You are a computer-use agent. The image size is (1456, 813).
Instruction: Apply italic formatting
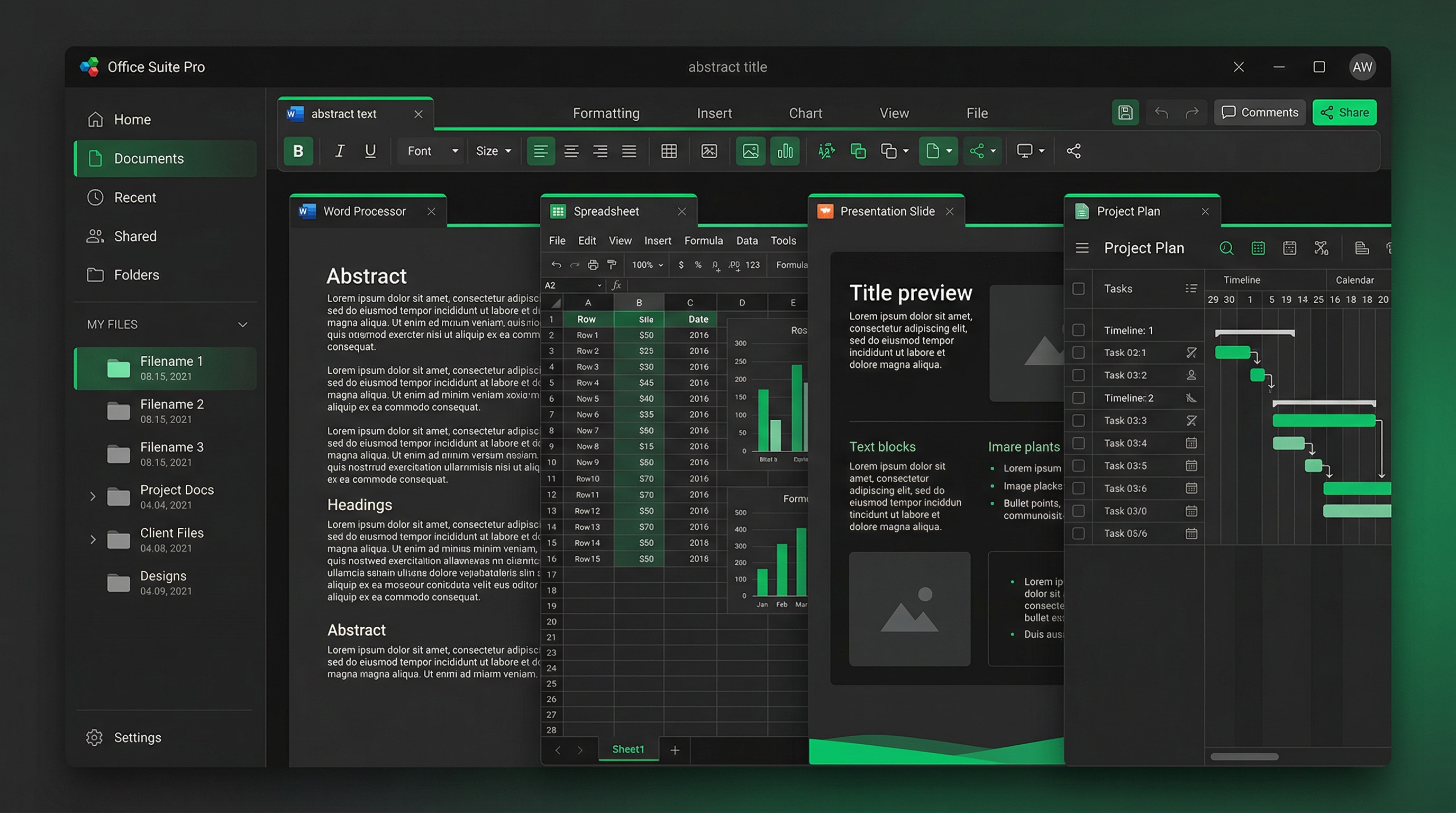tap(339, 151)
